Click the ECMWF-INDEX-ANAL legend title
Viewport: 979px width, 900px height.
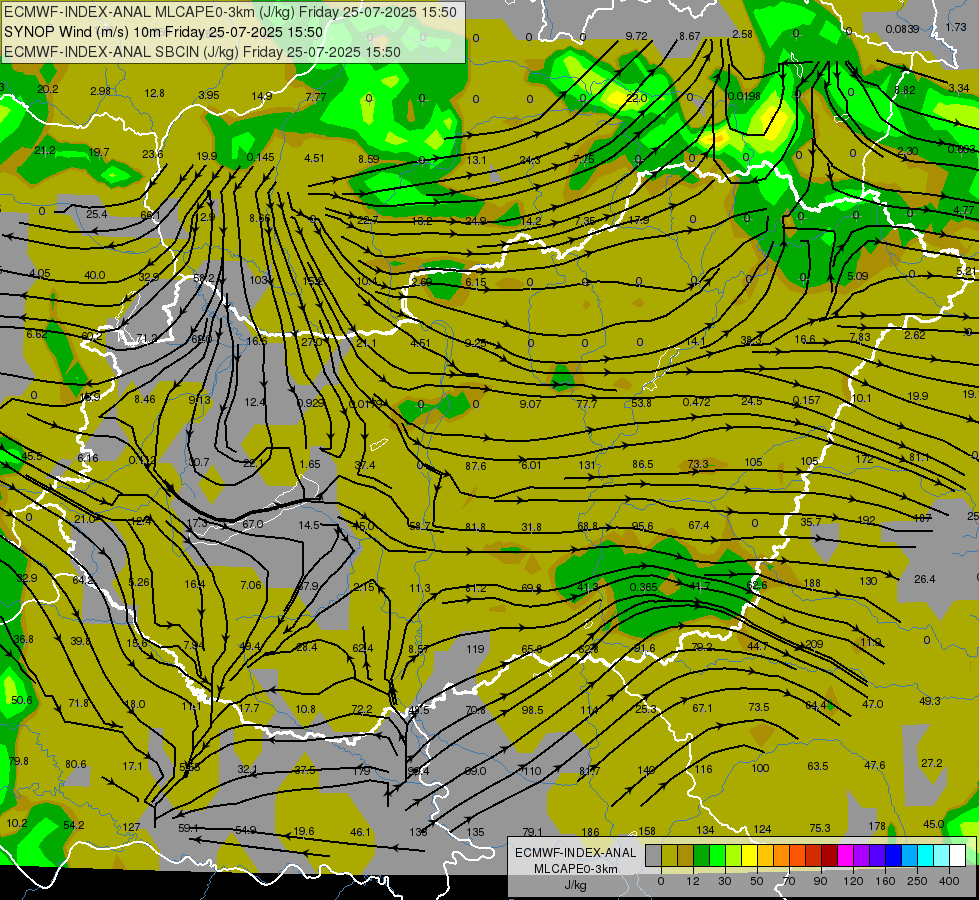[576, 853]
